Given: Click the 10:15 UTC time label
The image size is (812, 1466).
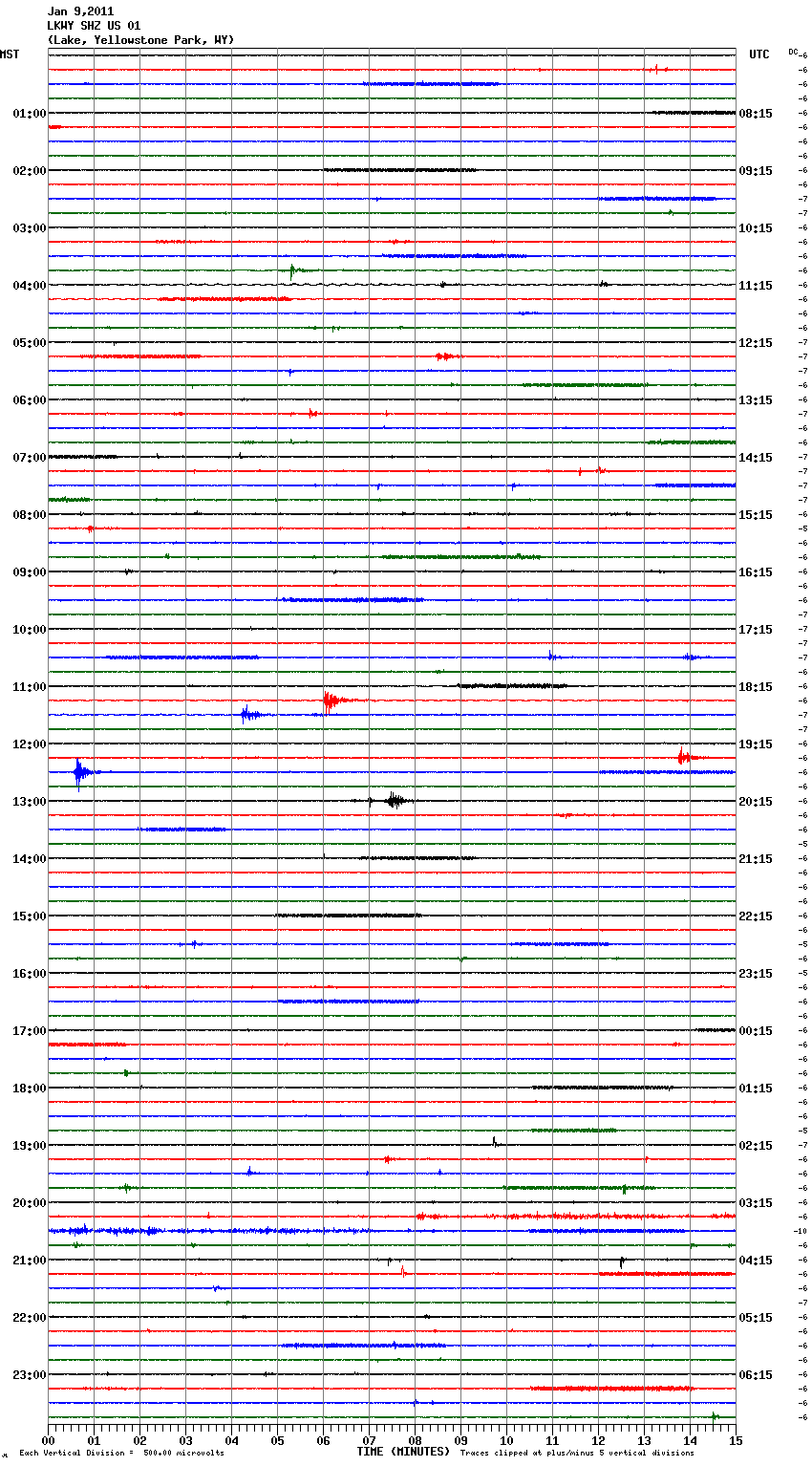Looking at the screenshot, I should 756,228.
